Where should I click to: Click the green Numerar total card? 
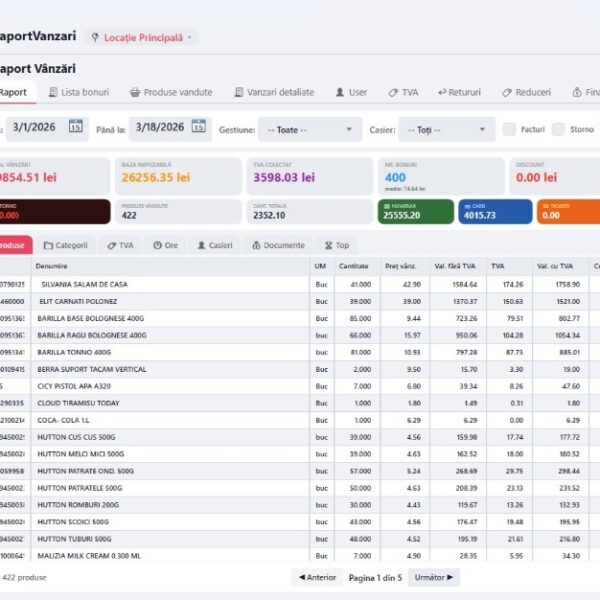[x=416, y=211]
